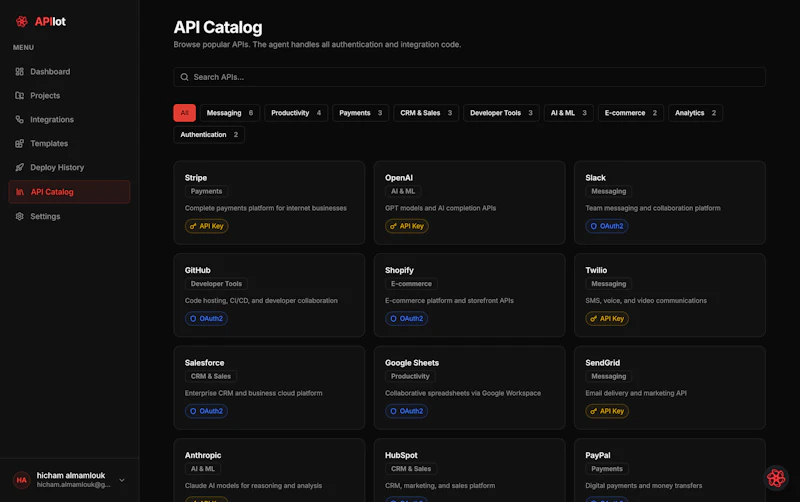Click the key icon in Twilio's API Key badge
Viewport: 800px width, 502px height.
[593, 318]
